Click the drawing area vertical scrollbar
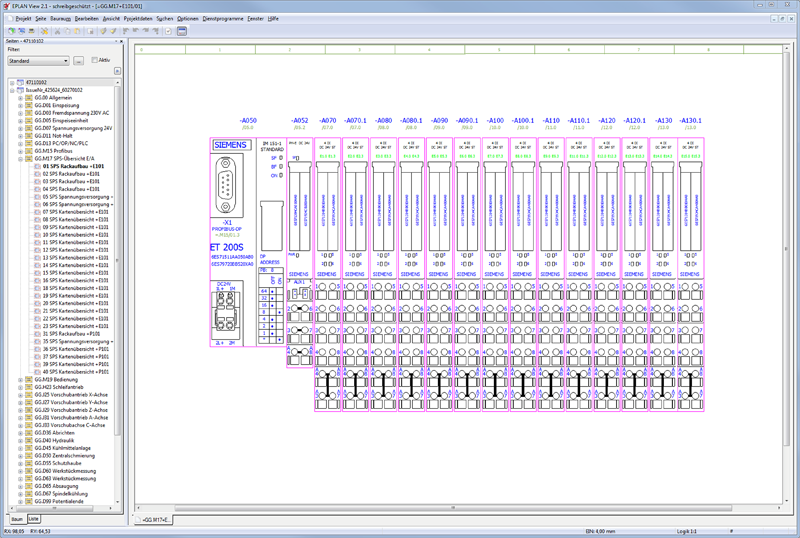 786,249
